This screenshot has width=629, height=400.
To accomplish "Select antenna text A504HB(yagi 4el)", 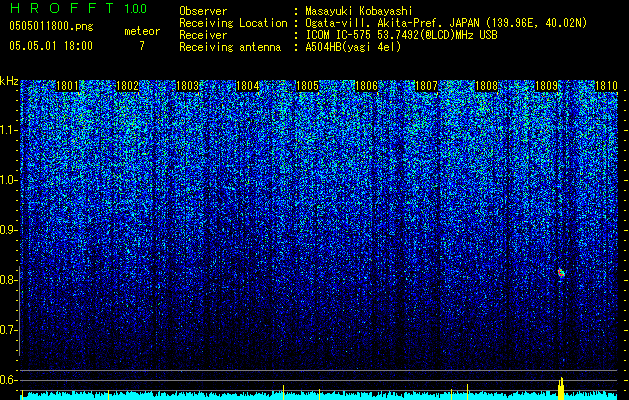I will click(x=353, y=47).
